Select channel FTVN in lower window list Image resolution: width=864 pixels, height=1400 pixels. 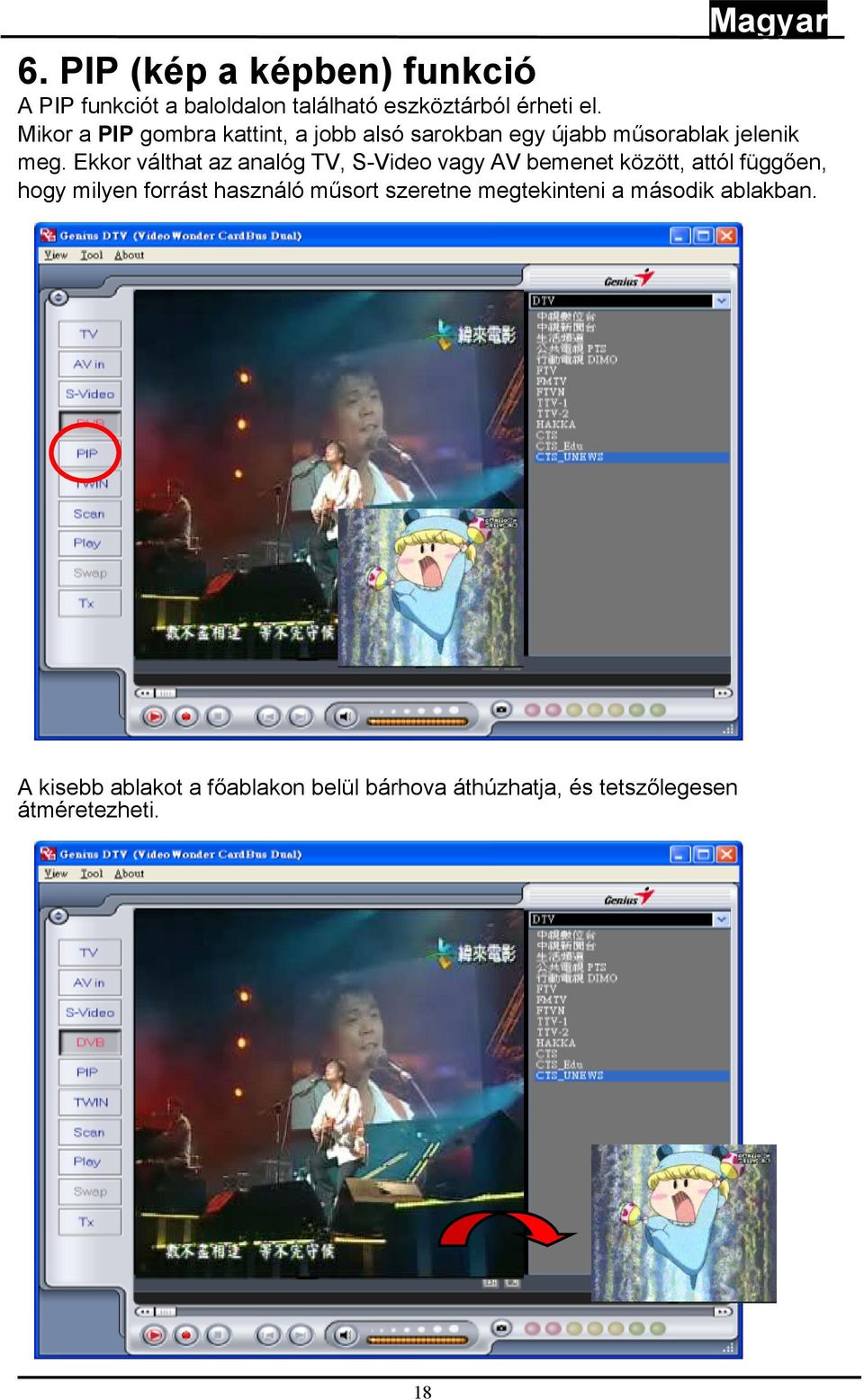coord(551,1010)
